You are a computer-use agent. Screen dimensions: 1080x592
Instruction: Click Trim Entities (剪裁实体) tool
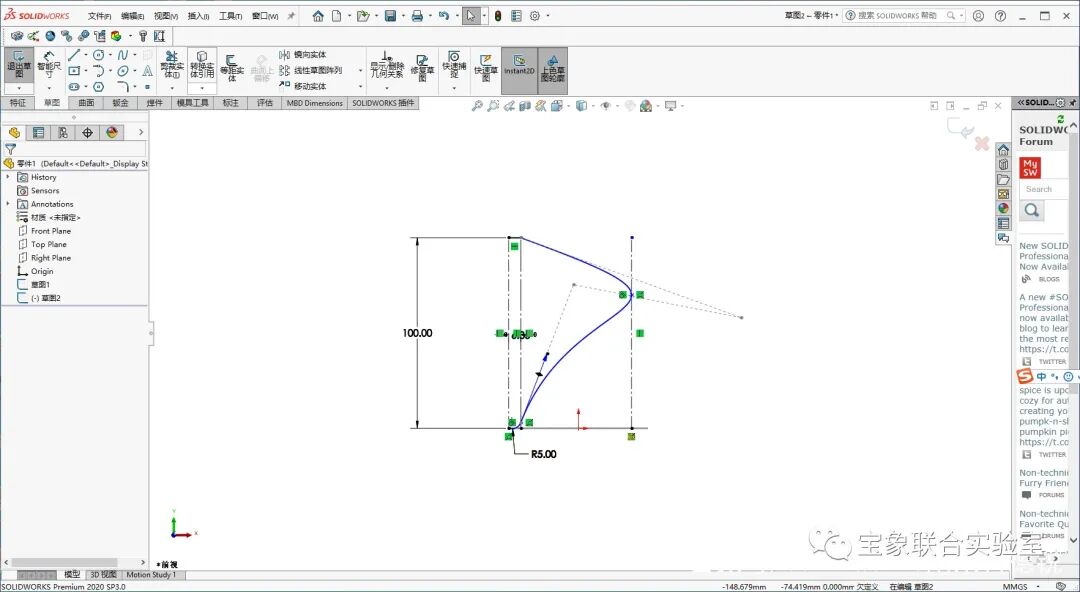172,64
